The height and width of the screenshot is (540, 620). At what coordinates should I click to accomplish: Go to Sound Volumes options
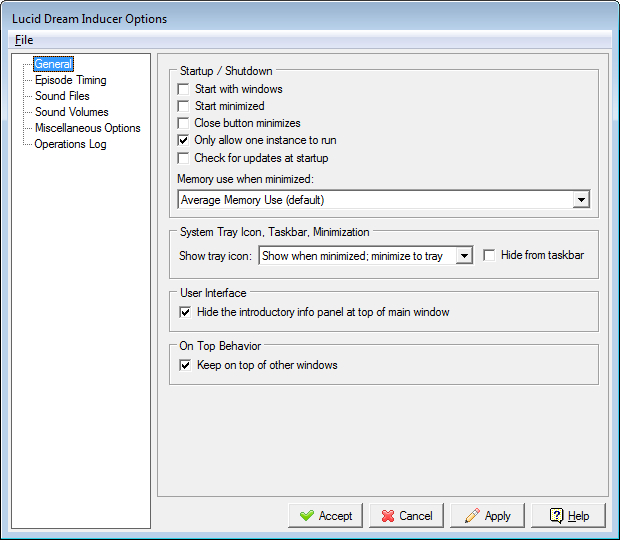[x=71, y=112]
